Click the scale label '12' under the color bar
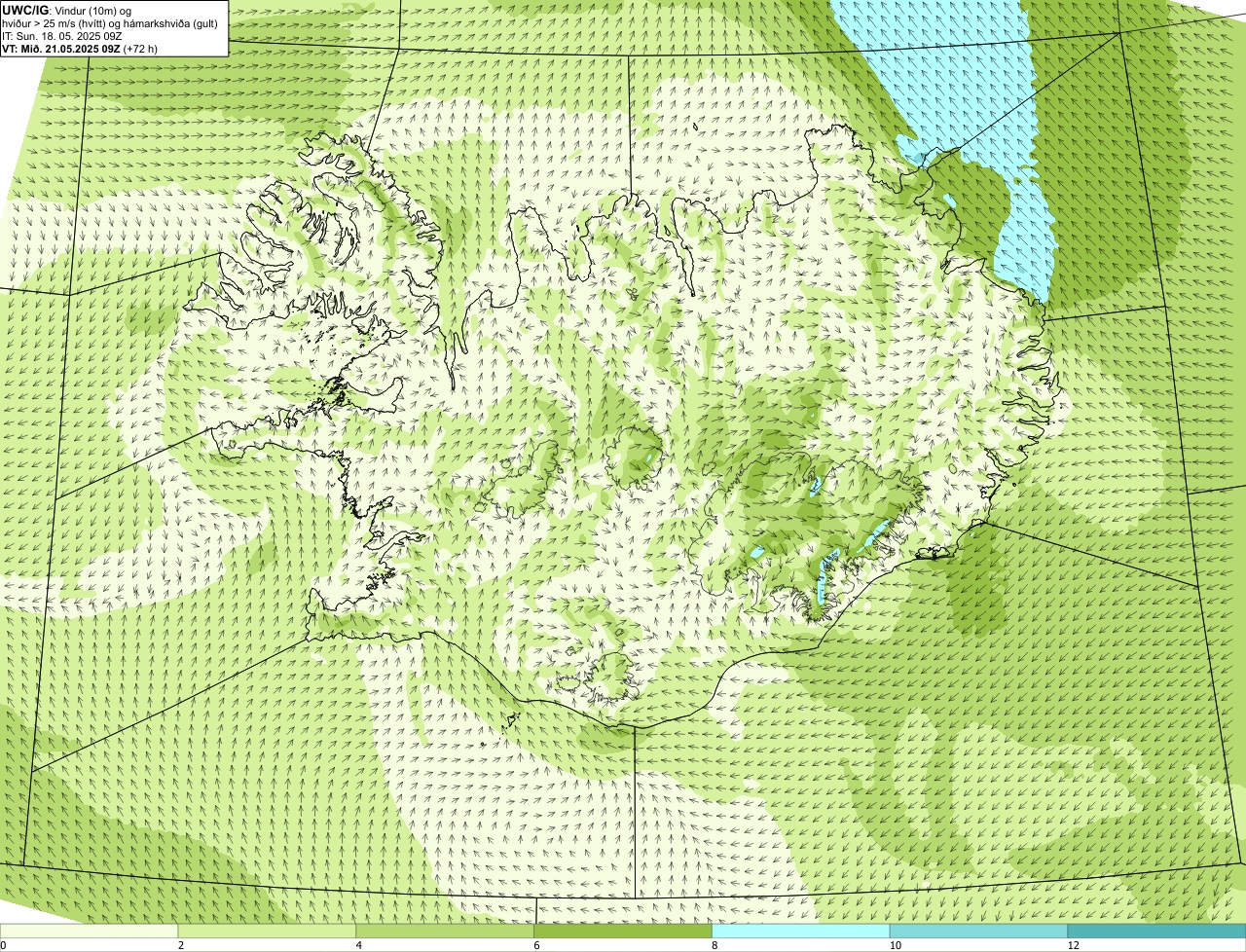This screenshot has height=952, width=1246. tap(1073, 945)
